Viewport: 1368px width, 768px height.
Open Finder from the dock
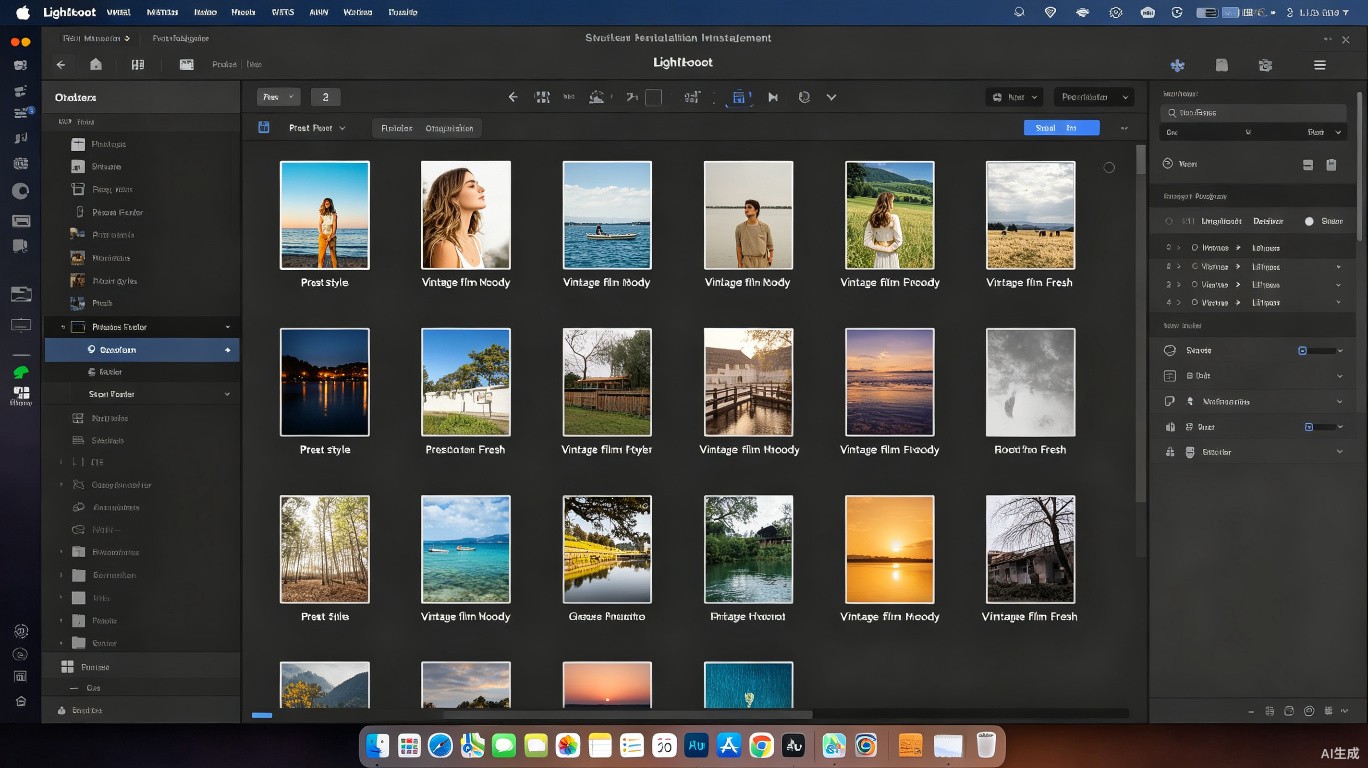(377, 745)
